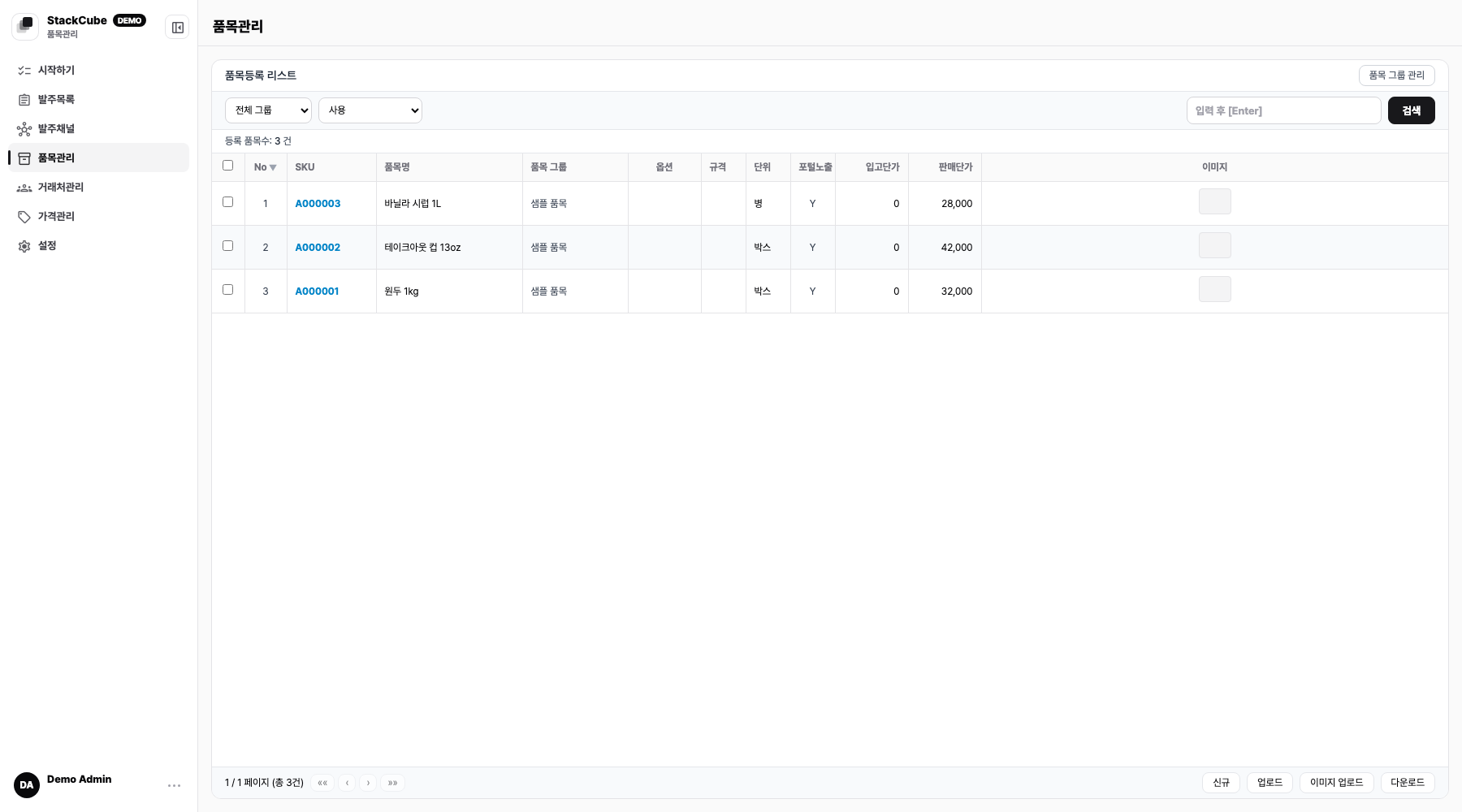The width and height of the screenshot is (1462, 812).
Task: Open 발주목록 in the sidebar
Action: coord(98,100)
